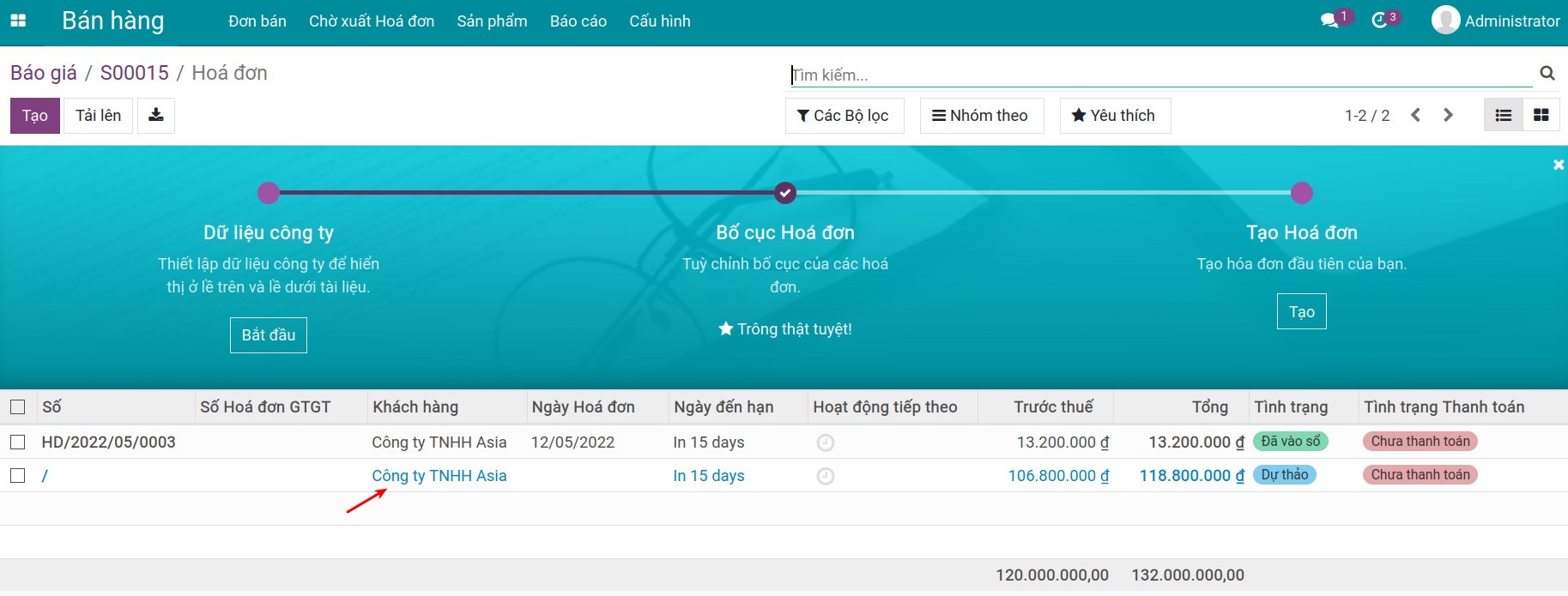Switch to list view

click(1503, 115)
